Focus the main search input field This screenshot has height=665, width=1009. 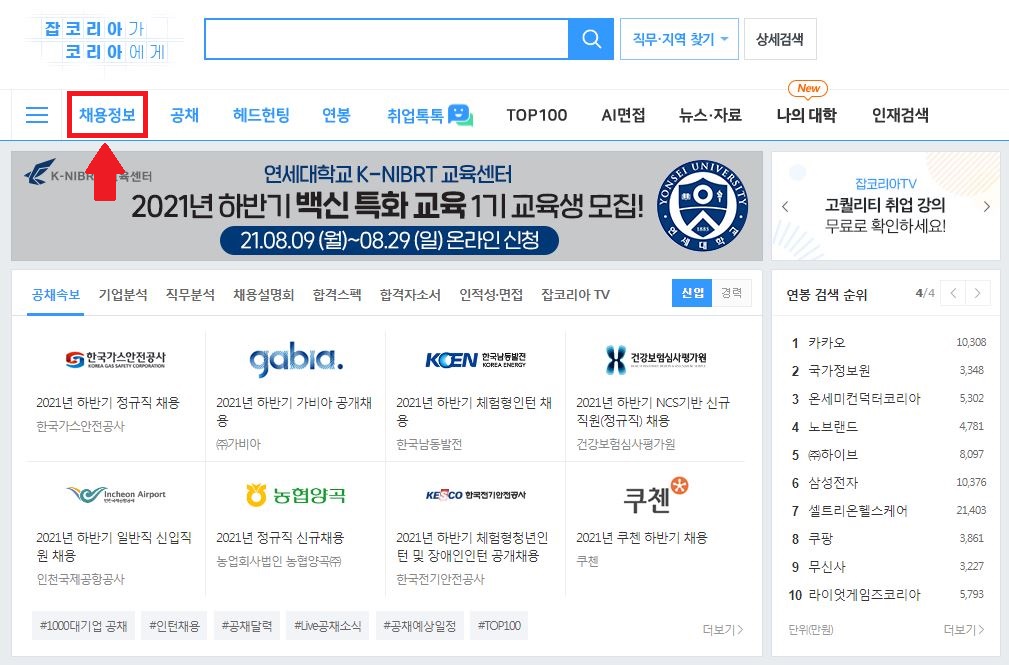(x=386, y=39)
